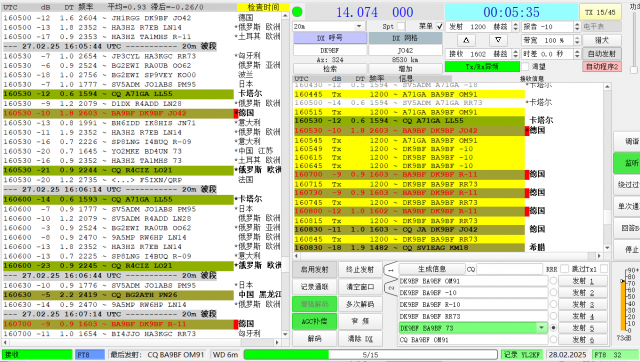
Task: Open the 20m band dropdown
Action: pyautogui.click(x=359, y=27)
